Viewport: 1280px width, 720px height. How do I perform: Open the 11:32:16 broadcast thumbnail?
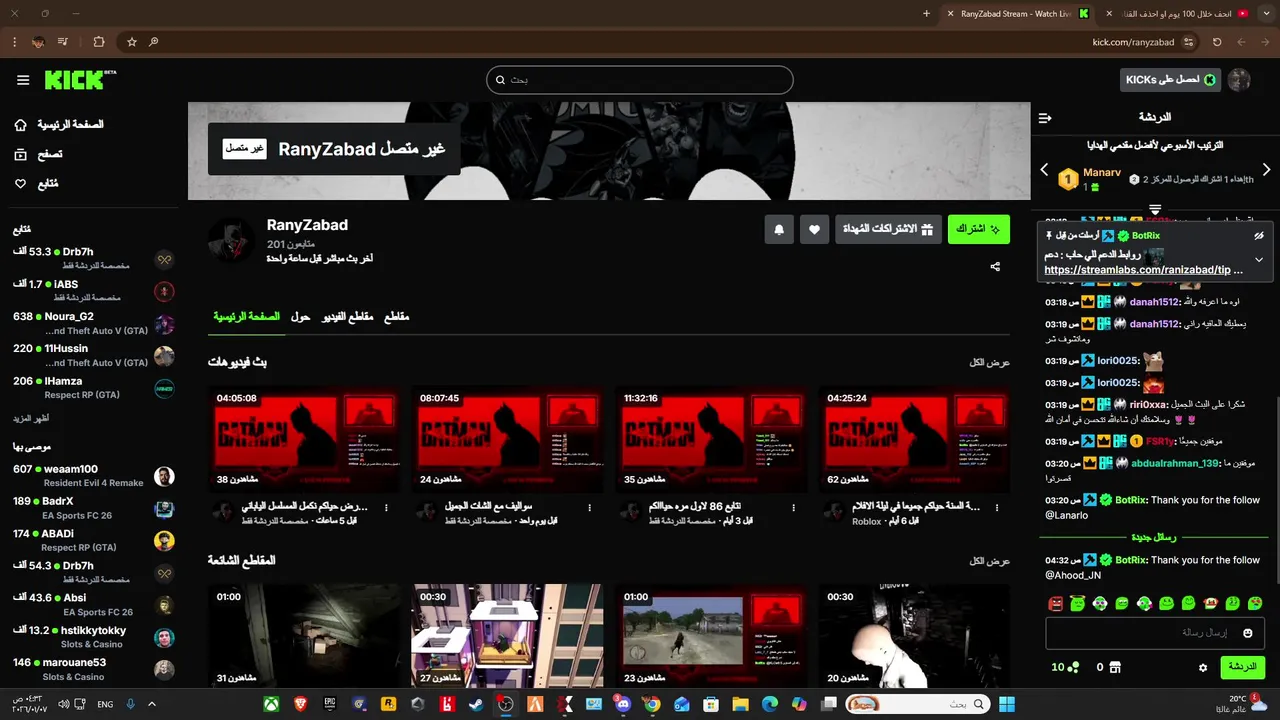coord(711,440)
